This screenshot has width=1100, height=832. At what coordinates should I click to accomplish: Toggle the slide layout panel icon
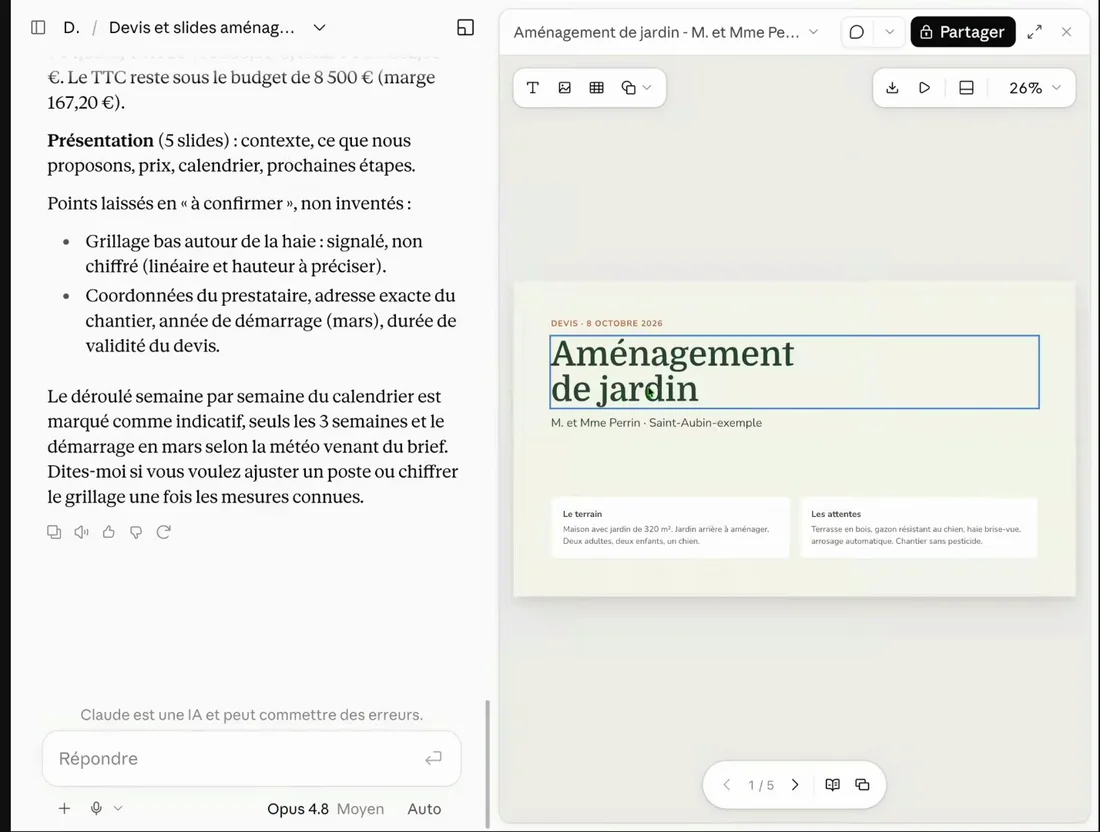[x=966, y=88]
